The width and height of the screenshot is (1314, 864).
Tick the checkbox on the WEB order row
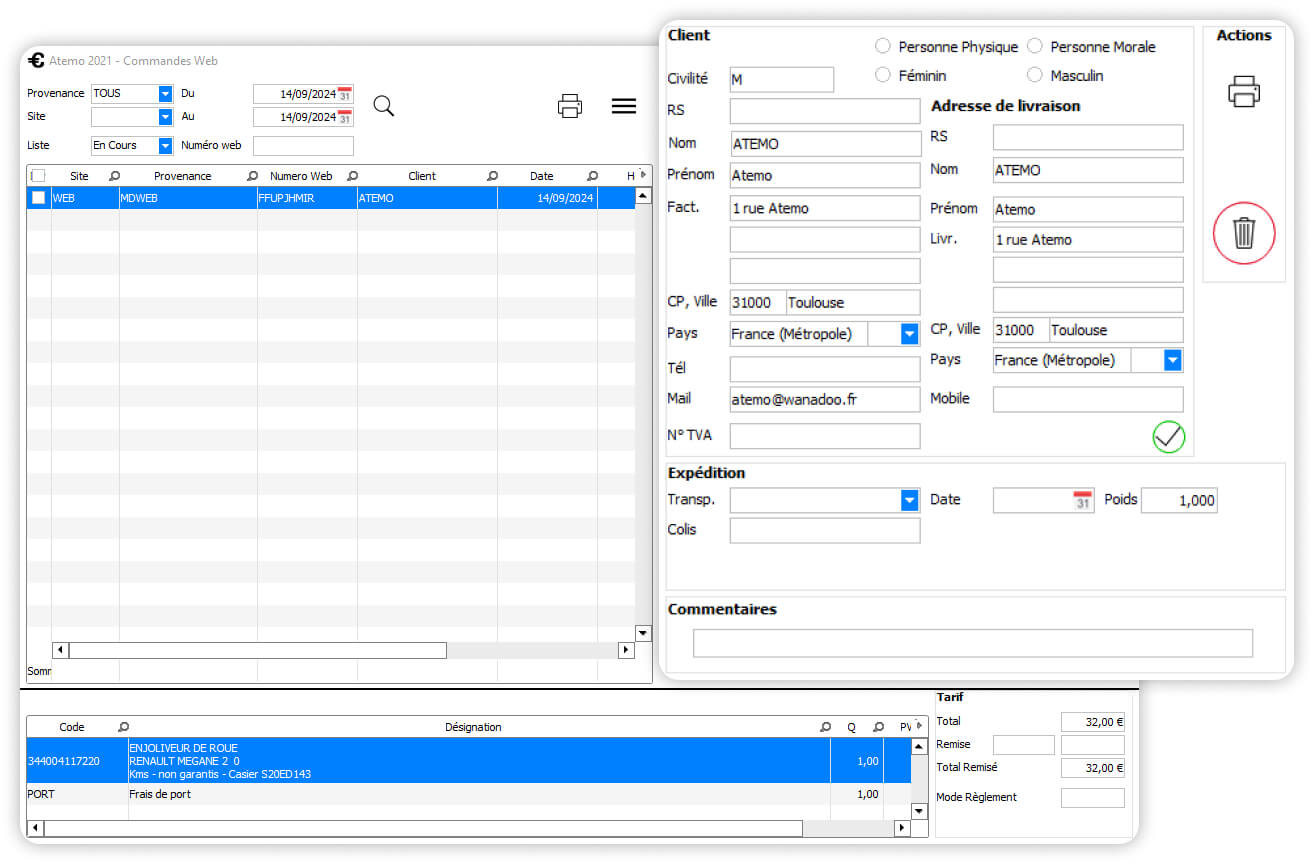click(38, 198)
